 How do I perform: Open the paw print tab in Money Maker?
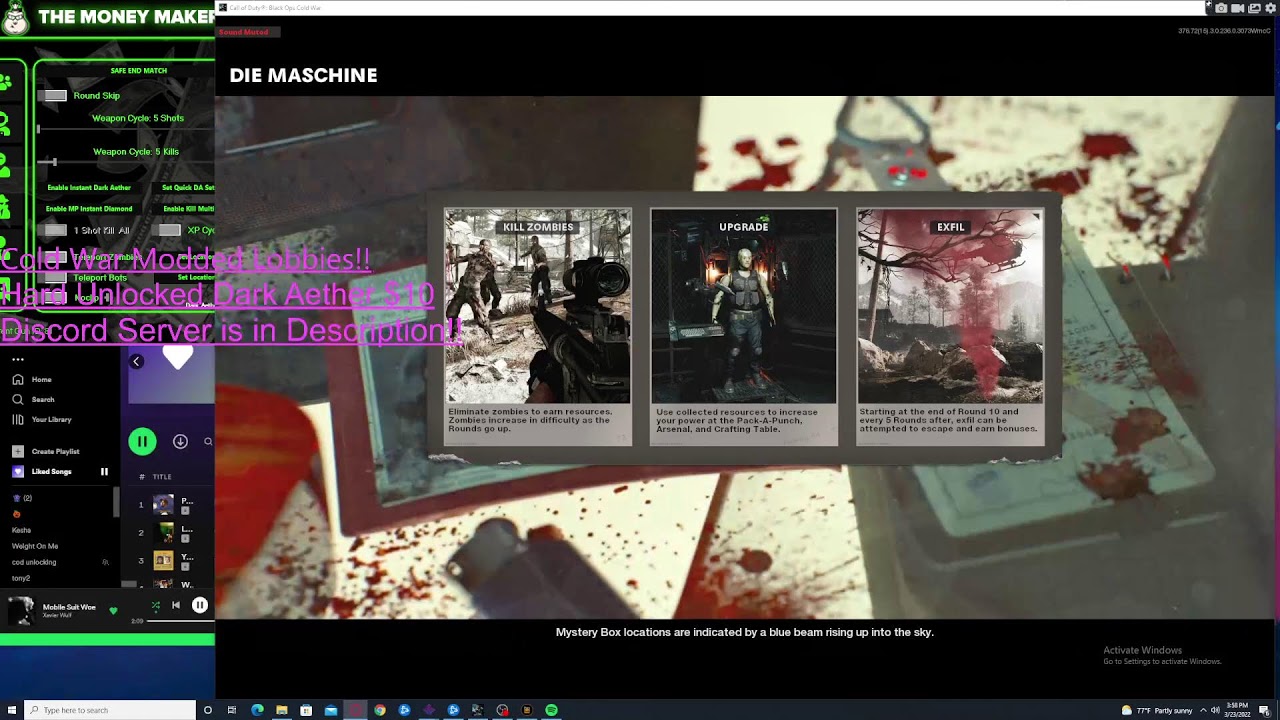pyautogui.click(x=6, y=82)
